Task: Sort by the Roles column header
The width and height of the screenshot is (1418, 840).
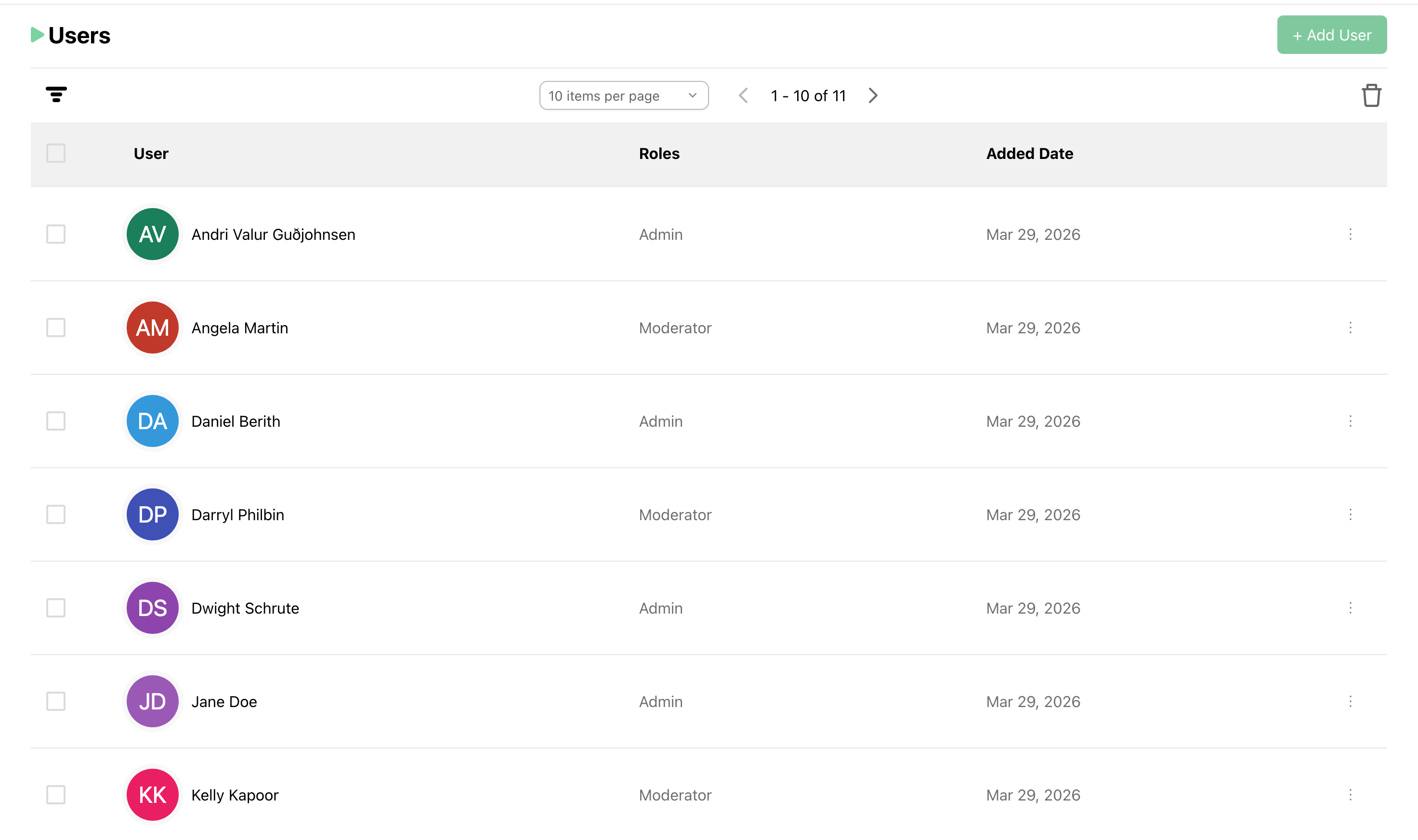Action: (x=659, y=153)
